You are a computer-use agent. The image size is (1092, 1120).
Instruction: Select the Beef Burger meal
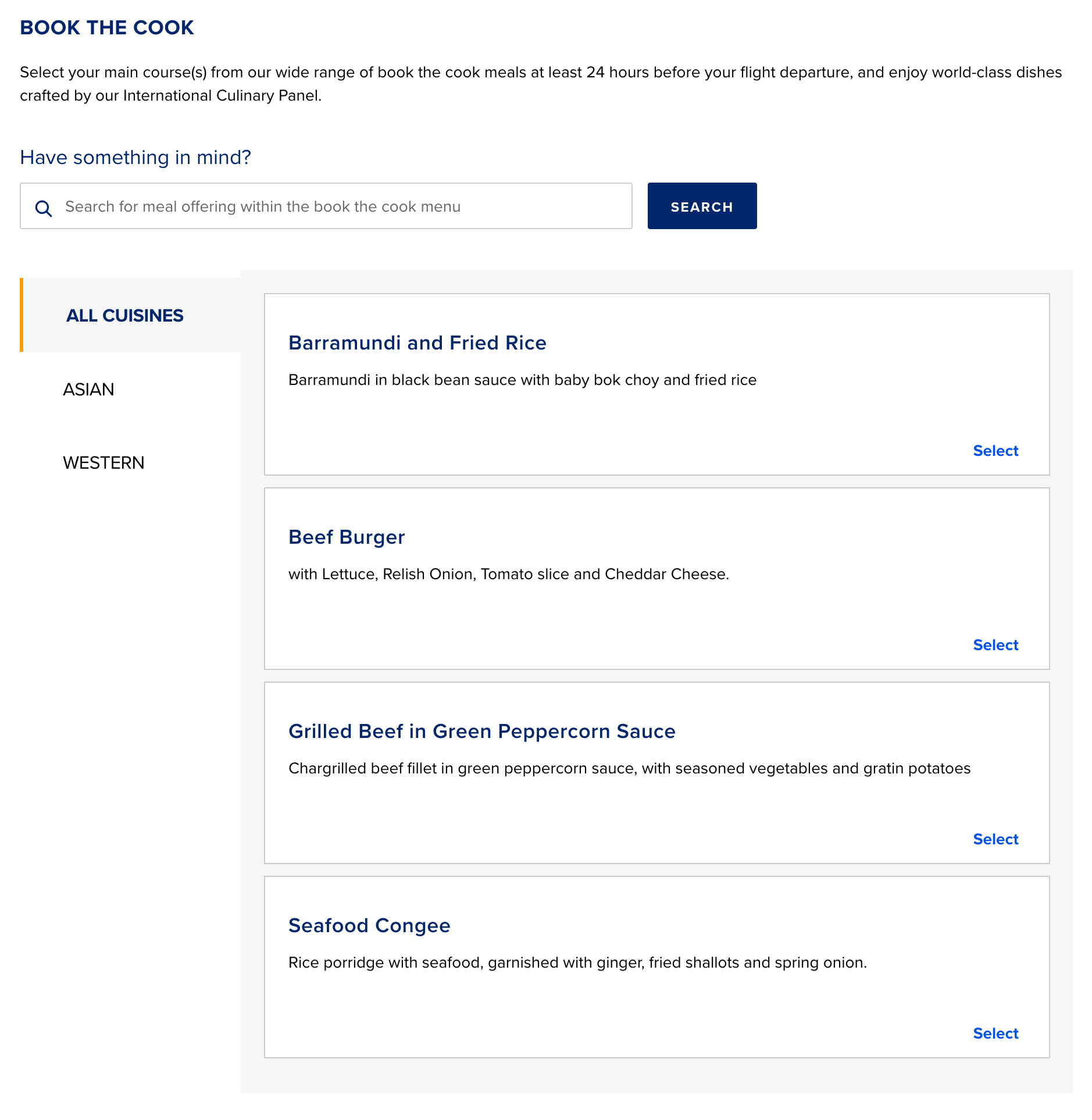[995, 645]
